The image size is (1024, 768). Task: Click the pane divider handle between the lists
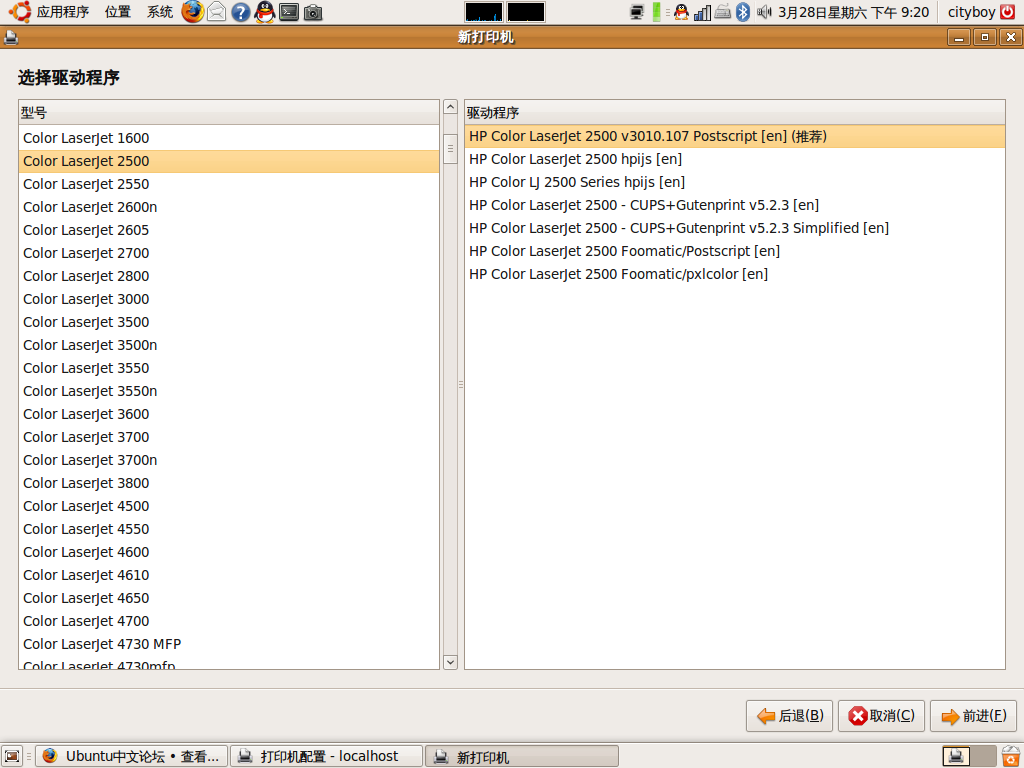click(461, 384)
